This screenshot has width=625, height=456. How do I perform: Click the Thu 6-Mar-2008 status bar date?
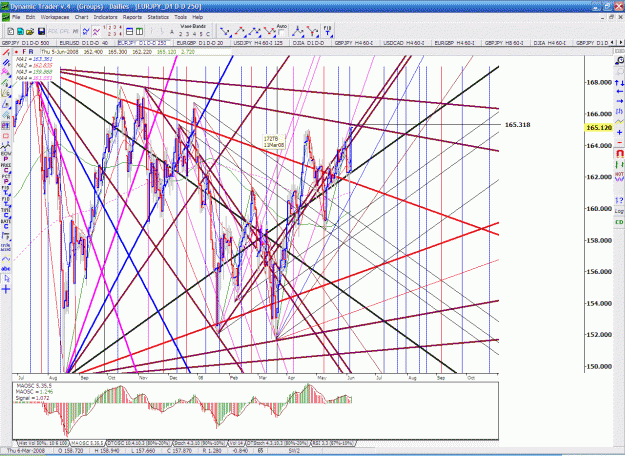[x=26, y=451]
